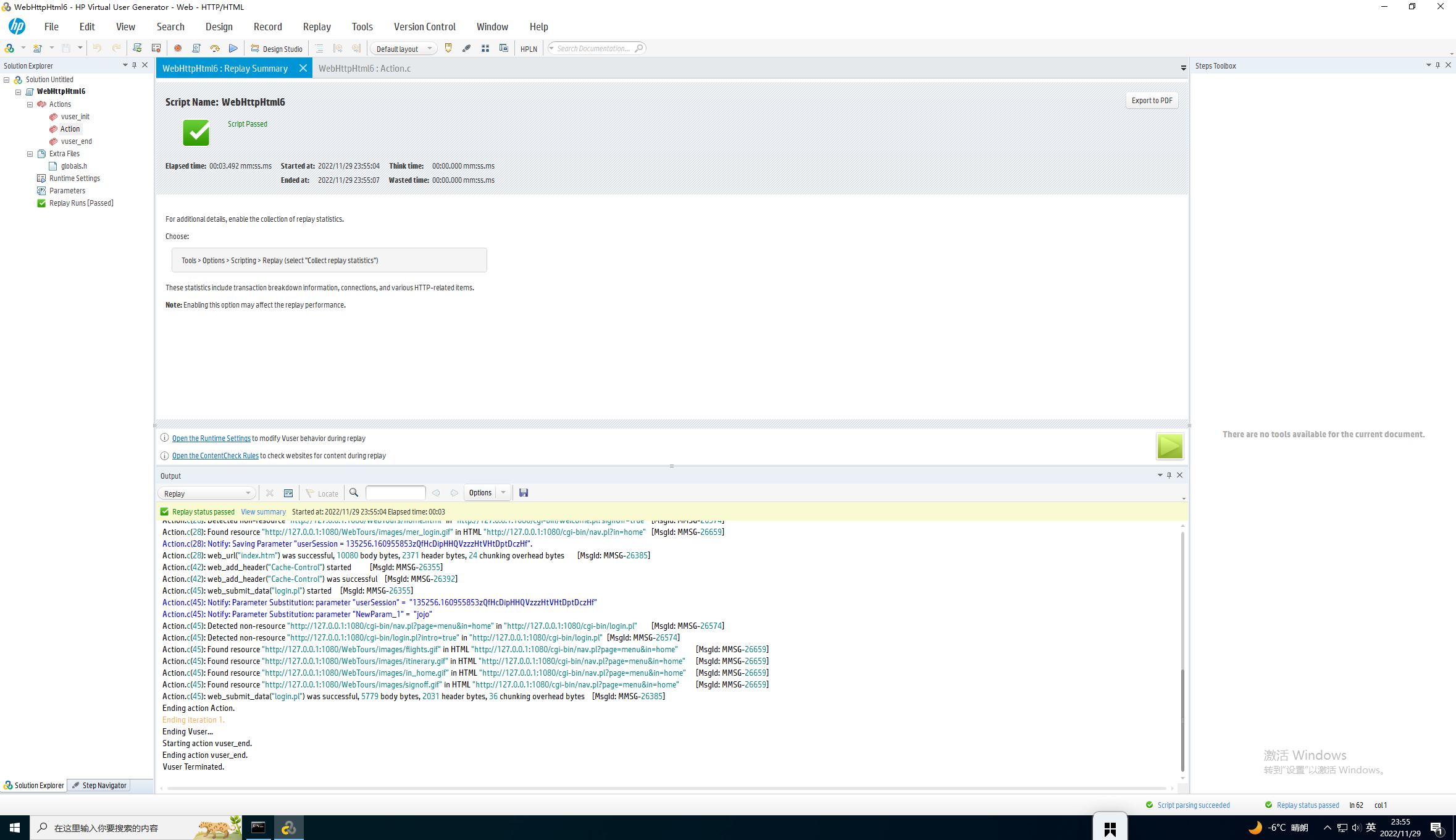
Task: Click the large green replay arrow button
Action: (1169, 446)
